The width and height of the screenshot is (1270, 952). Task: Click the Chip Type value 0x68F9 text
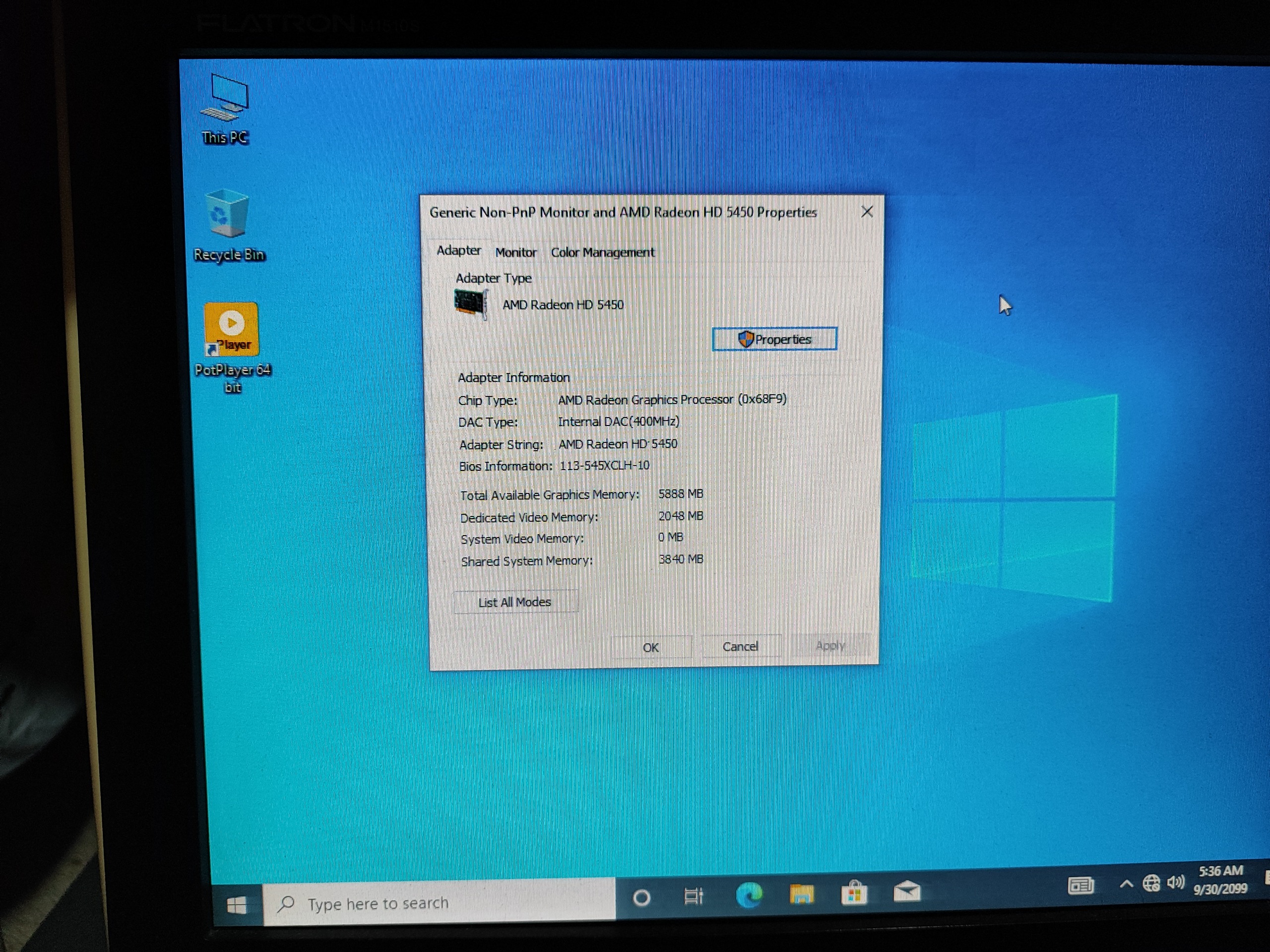pos(672,399)
